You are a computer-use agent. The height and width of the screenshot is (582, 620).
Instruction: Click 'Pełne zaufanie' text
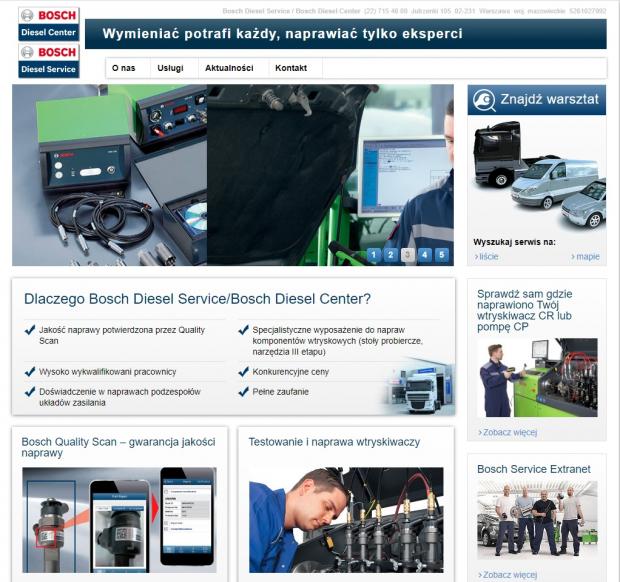(x=280, y=392)
